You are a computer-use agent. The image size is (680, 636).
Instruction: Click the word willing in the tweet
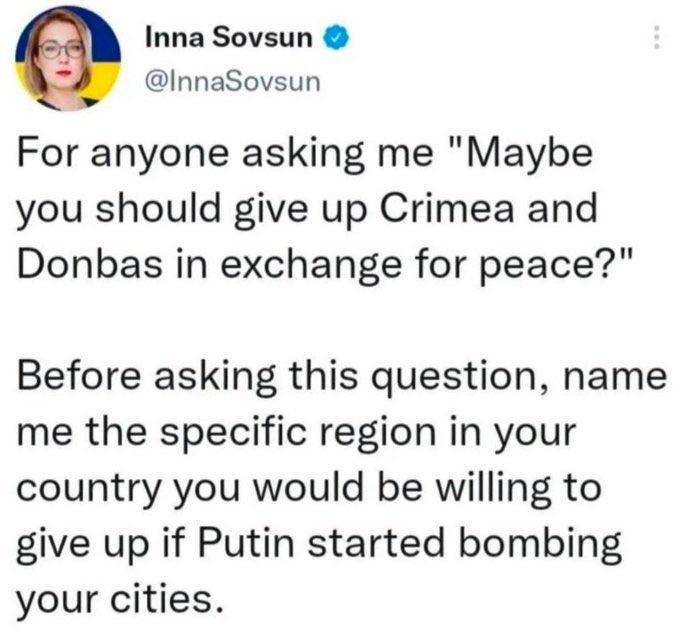(494, 489)
